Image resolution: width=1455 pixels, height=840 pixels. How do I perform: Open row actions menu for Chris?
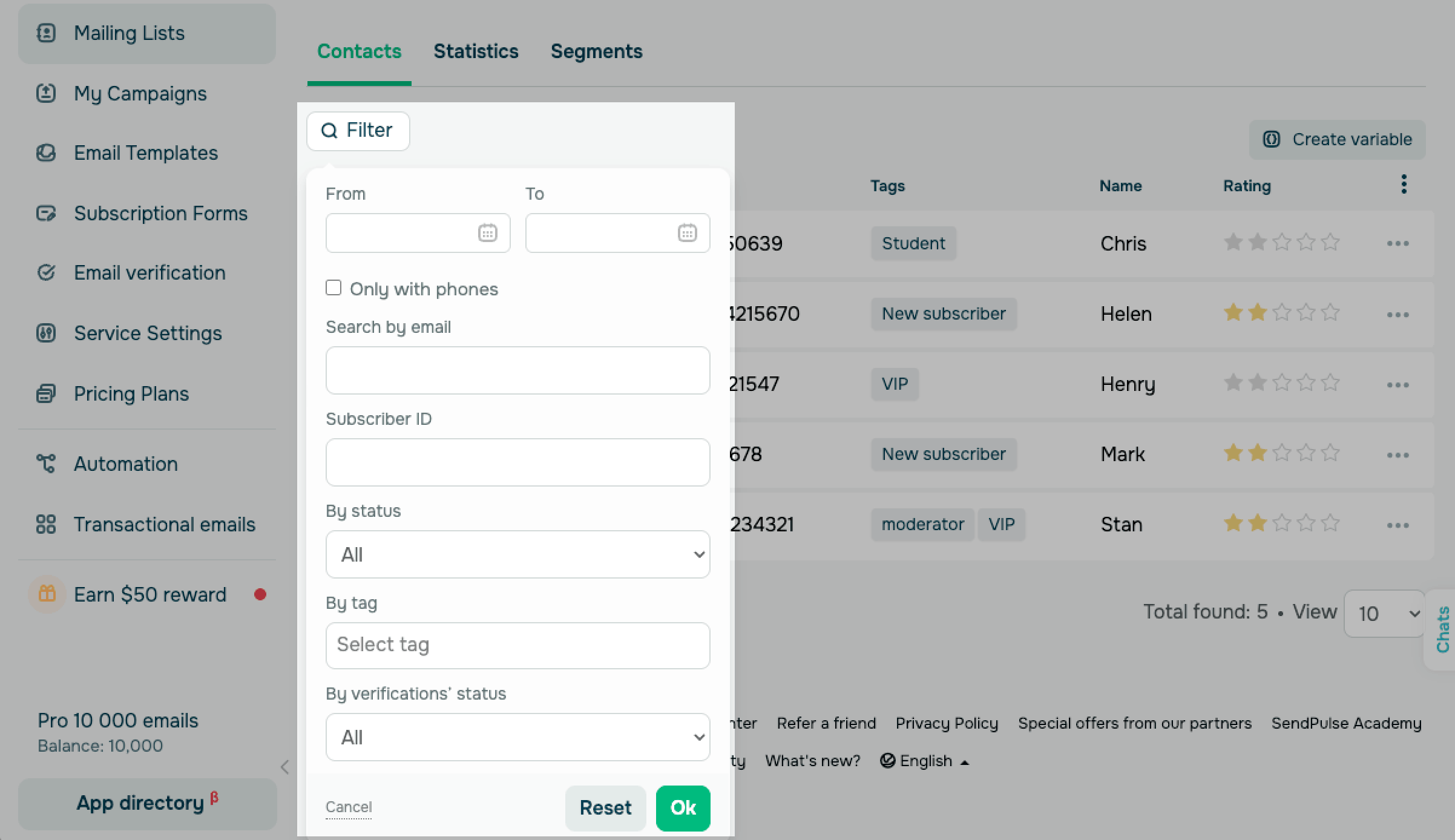point(1398,243)
